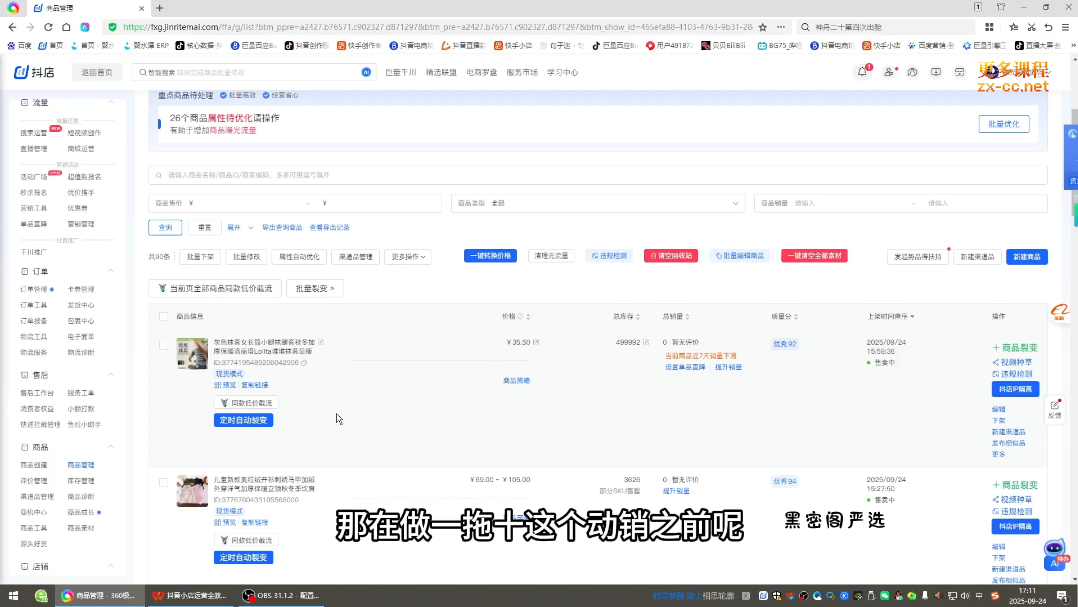Select the second product row checkbox

pyautogui.click(x=164, y=482)
